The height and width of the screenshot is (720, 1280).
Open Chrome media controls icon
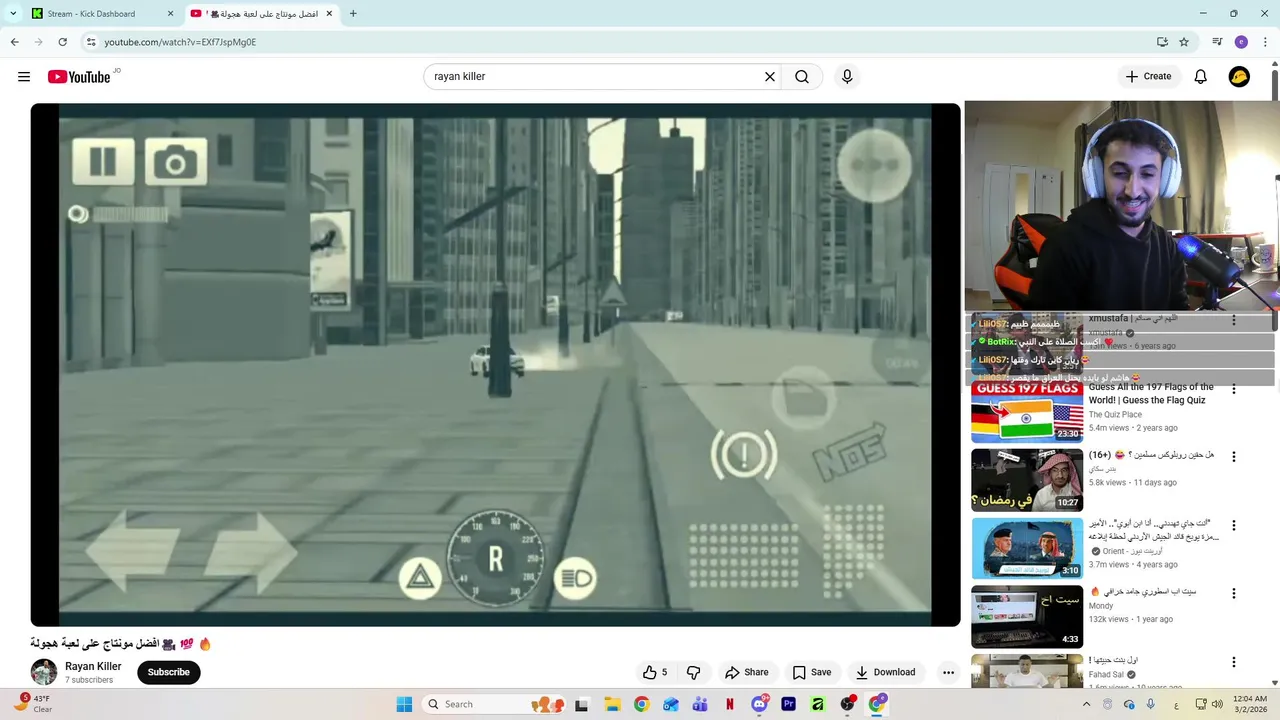[1217, 42]
